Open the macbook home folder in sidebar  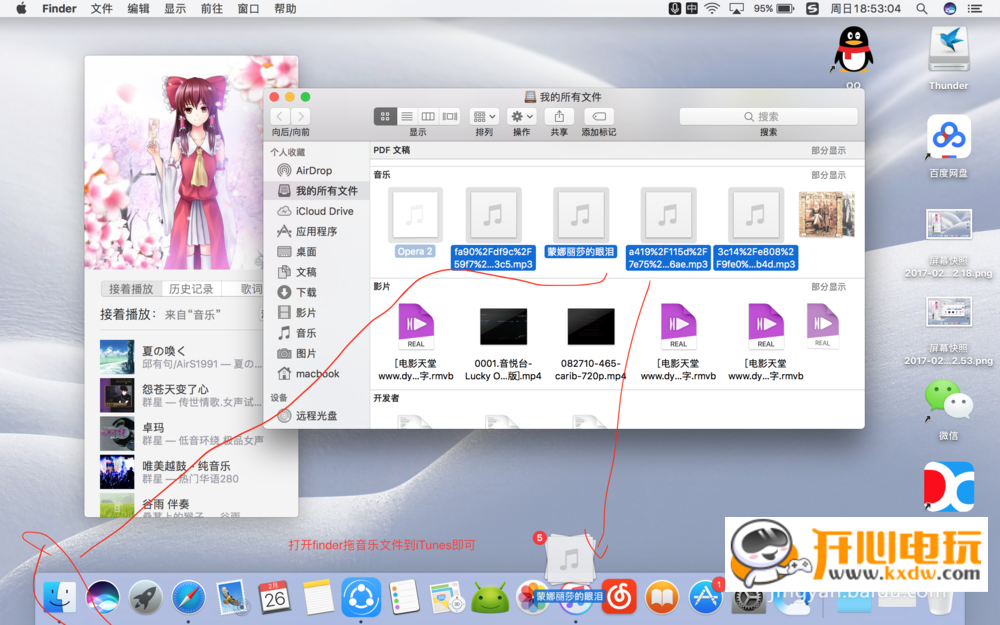317,374
